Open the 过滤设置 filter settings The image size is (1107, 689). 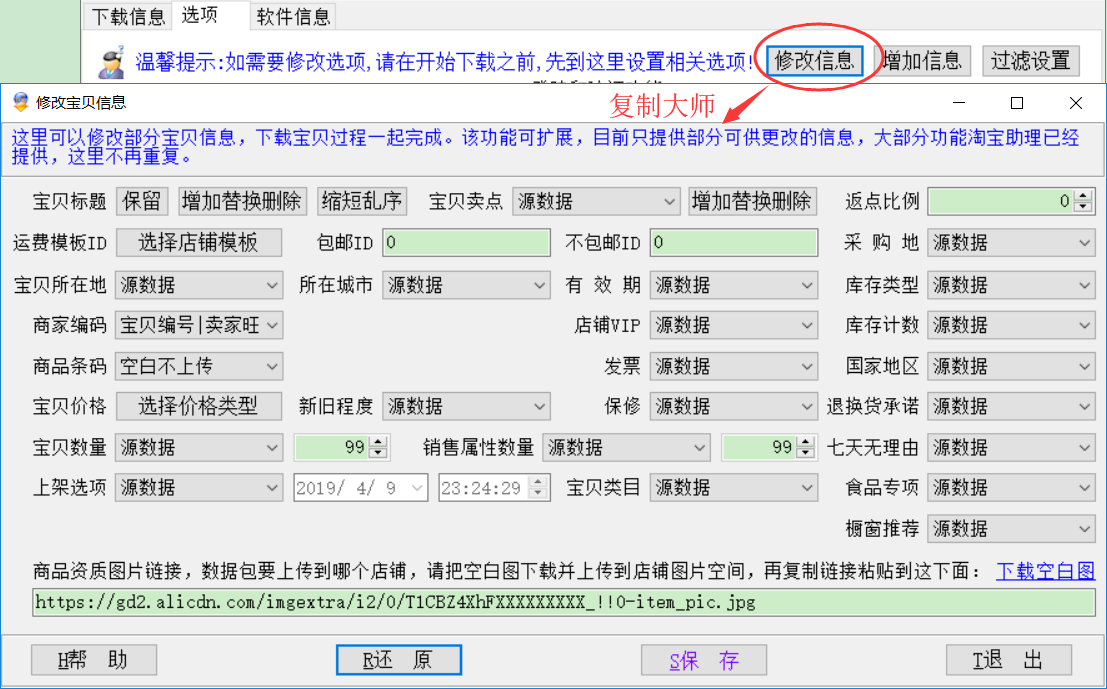[1030, 60]
